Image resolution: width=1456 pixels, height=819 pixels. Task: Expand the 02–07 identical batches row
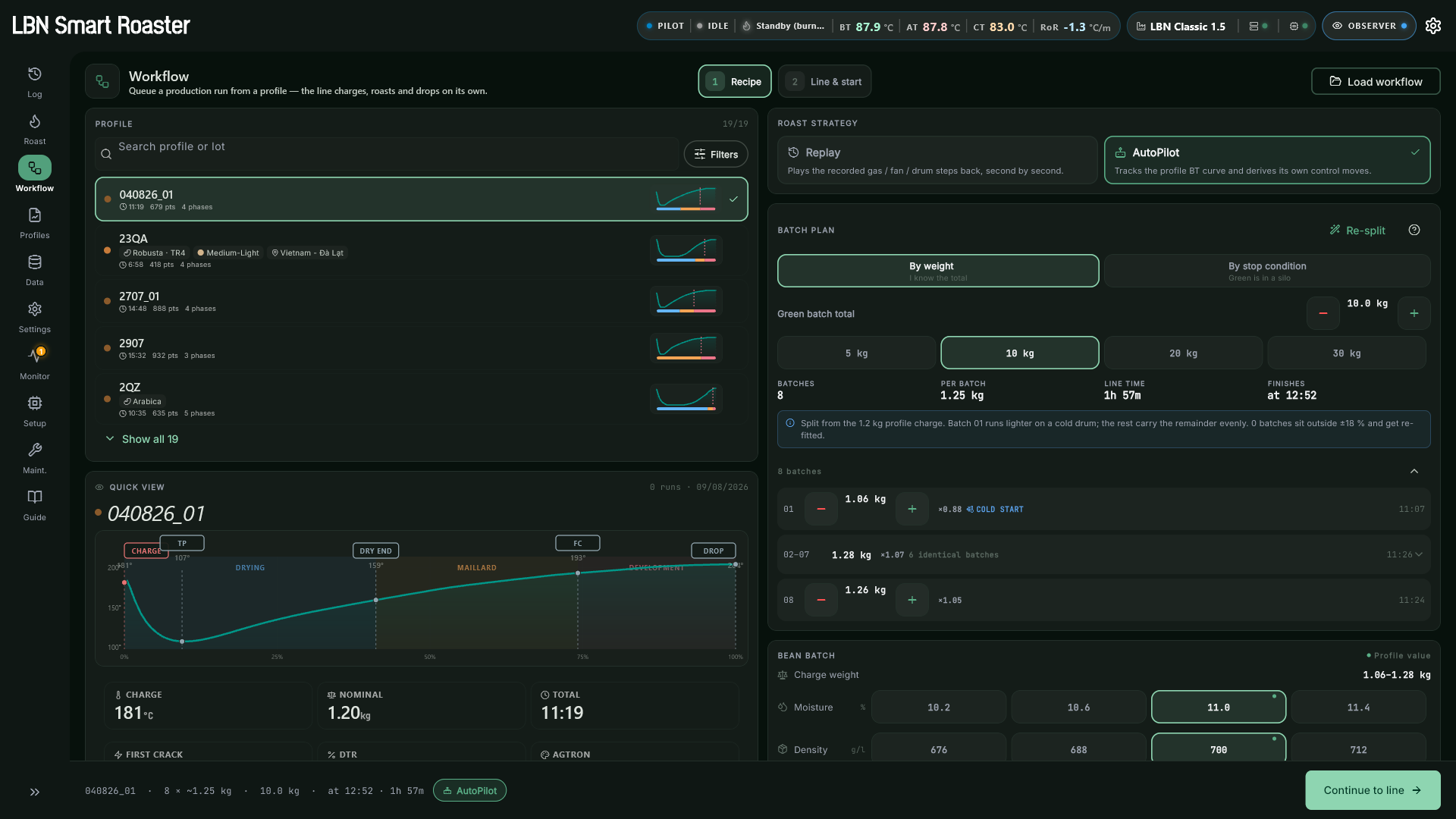1104,555
